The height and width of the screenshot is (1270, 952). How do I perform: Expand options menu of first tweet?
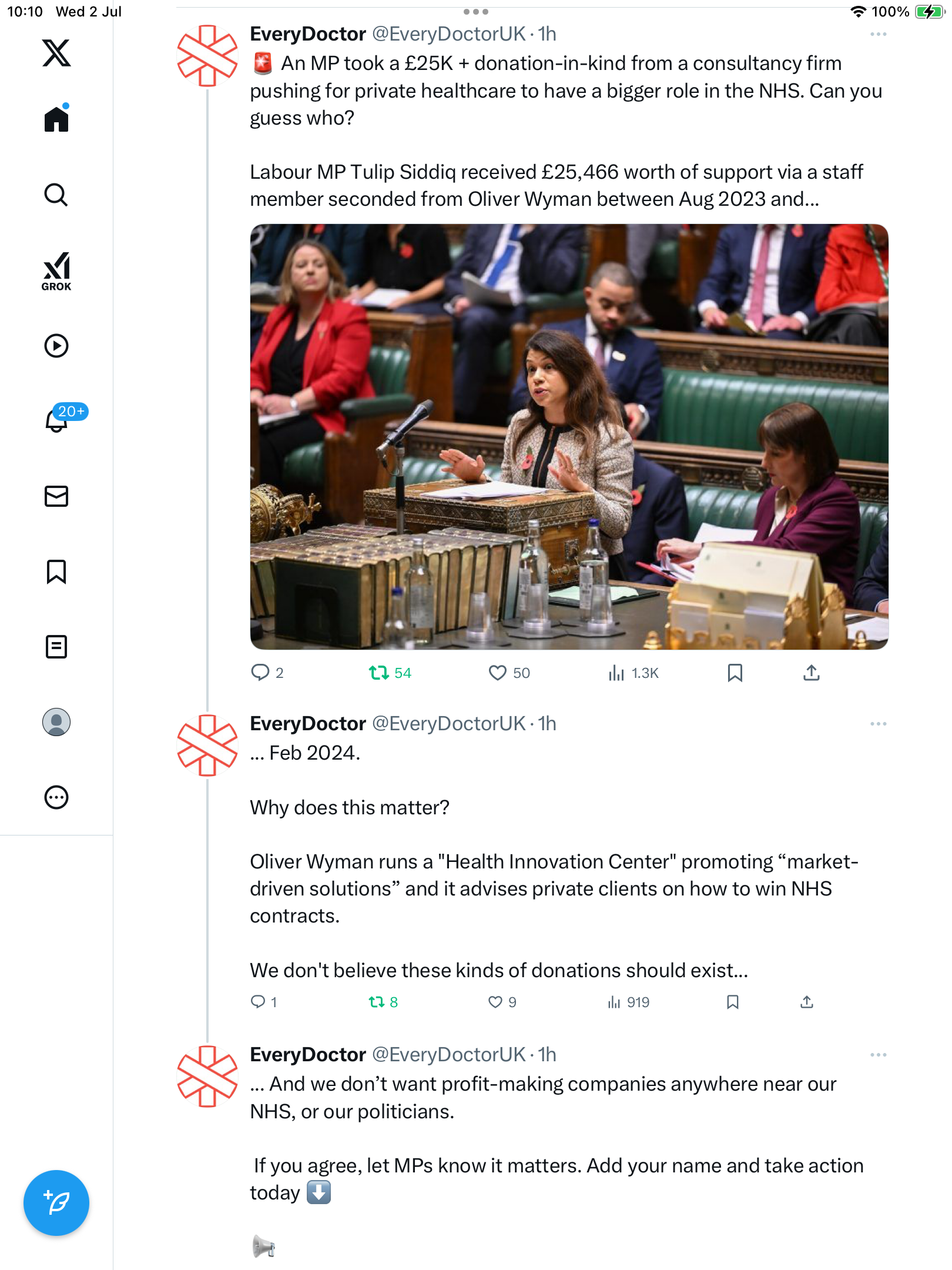coord(879,34)
